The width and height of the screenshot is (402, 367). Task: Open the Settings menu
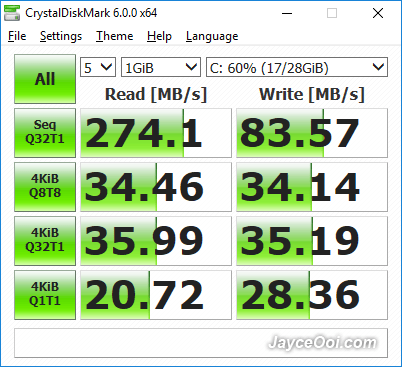(x=61, y=36)
